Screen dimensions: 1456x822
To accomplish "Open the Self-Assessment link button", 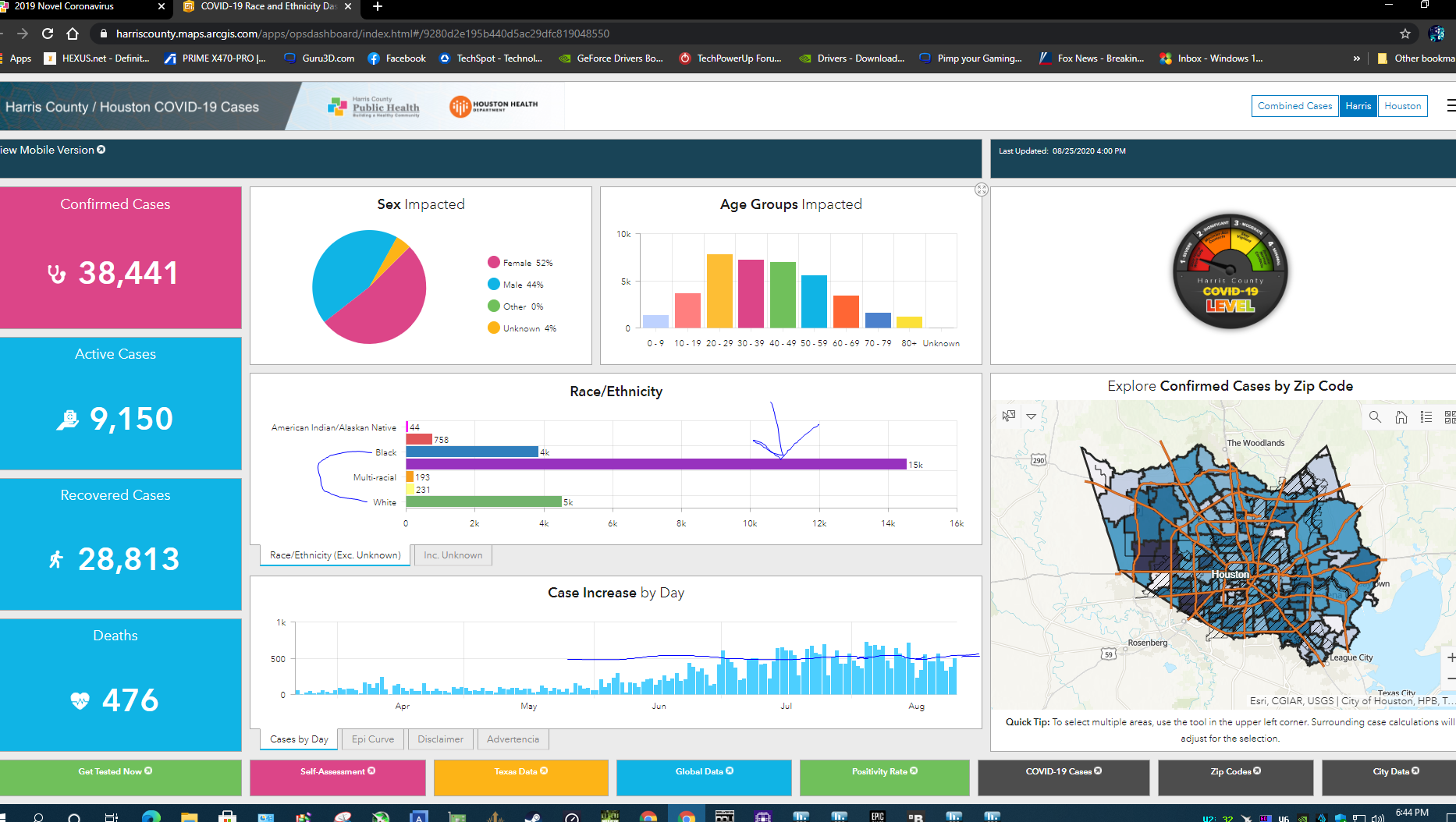I will (338, 778).
